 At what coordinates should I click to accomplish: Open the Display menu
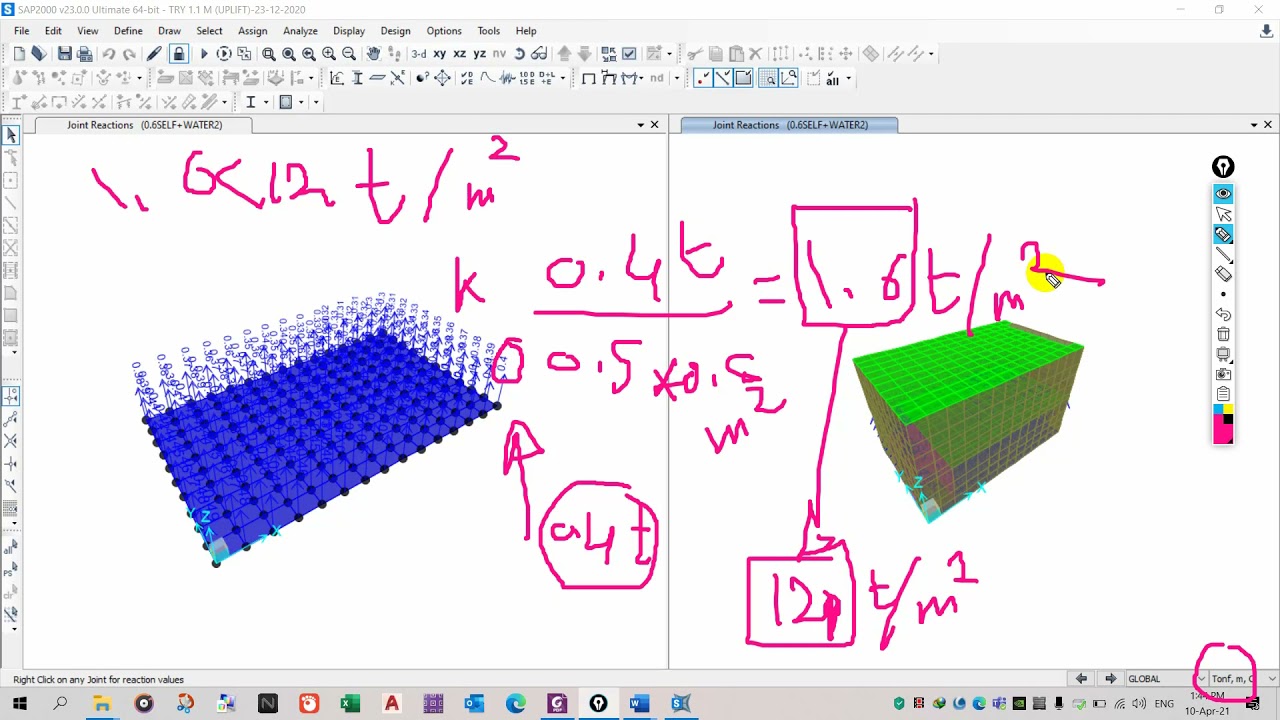coord(349,31)
